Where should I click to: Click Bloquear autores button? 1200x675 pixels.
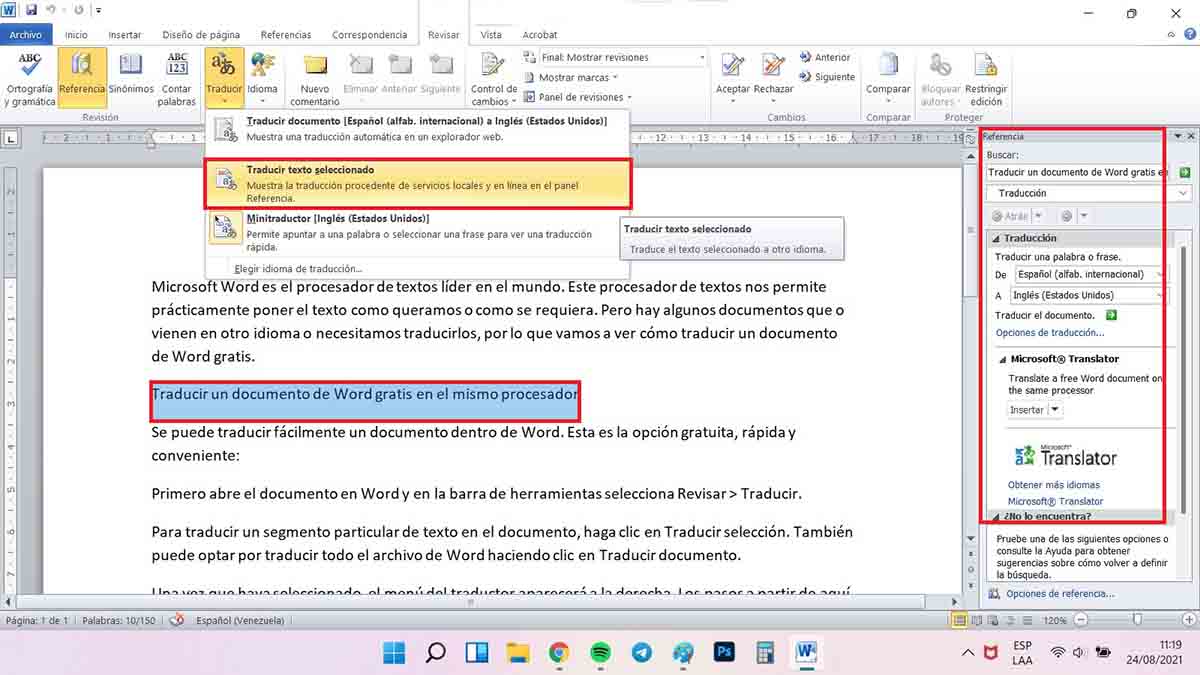click(x=940, y=78)
